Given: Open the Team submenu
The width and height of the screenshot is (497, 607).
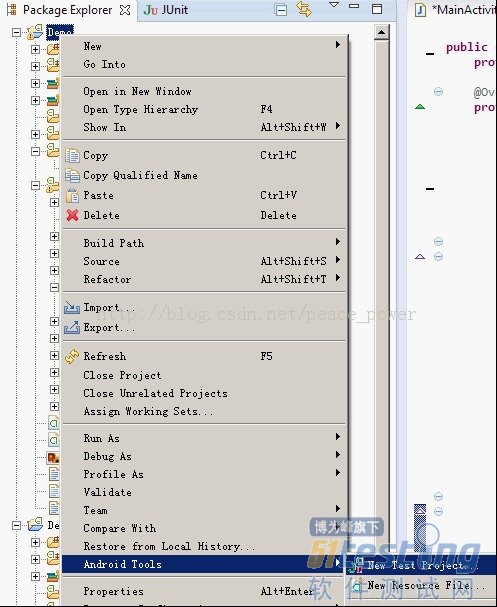Looking at the screenshot, I should tap(205, 511).
